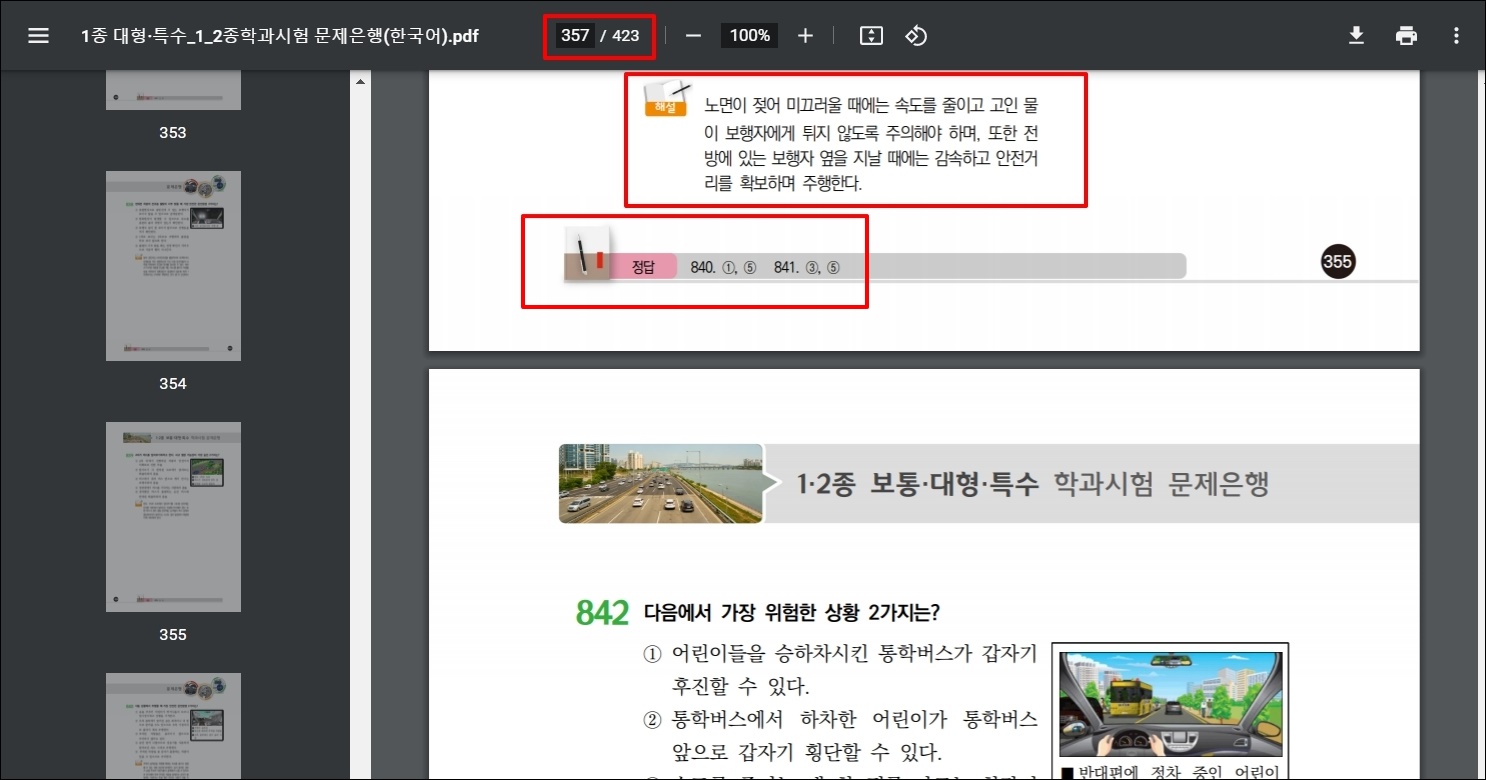Download the PDF file
The width and height of the screenshot is (1486, 780).
tap(1356, 36)
